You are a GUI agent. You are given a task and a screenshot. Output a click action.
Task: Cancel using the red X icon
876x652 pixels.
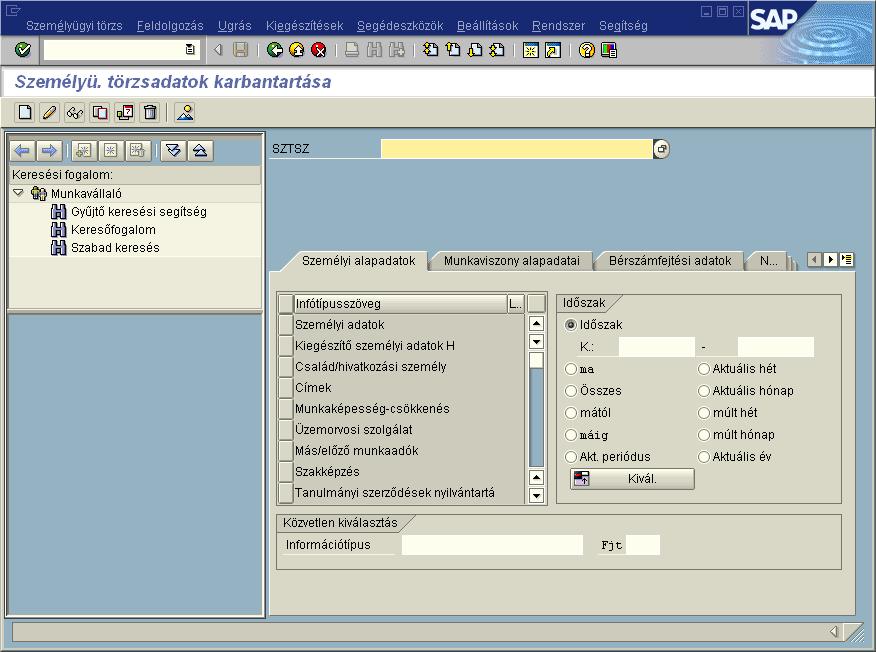[x=318, y=50]
